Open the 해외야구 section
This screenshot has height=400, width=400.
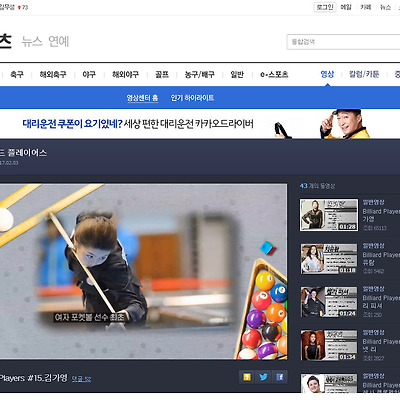125,74
